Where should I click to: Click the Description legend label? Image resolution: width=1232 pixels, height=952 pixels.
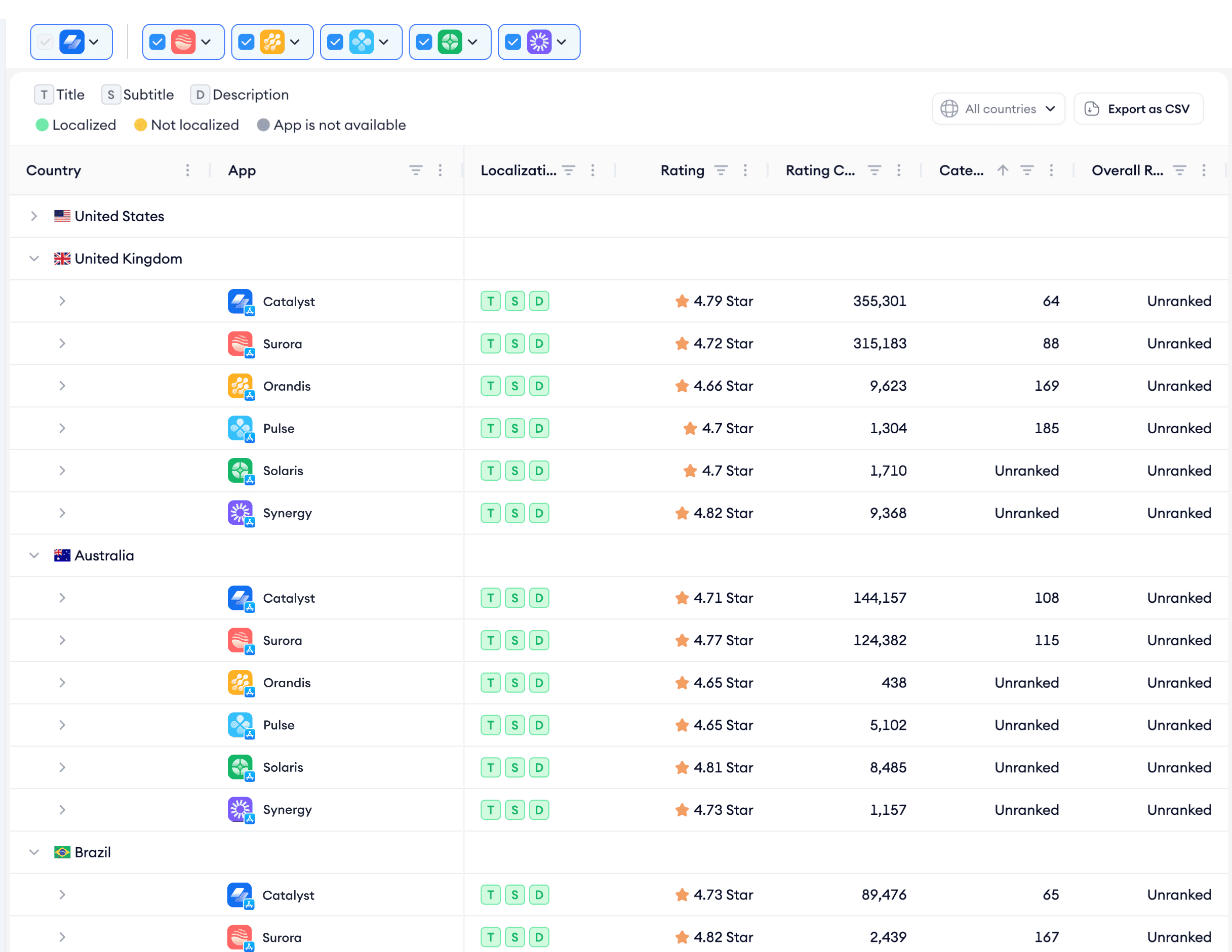pos(251,95)
